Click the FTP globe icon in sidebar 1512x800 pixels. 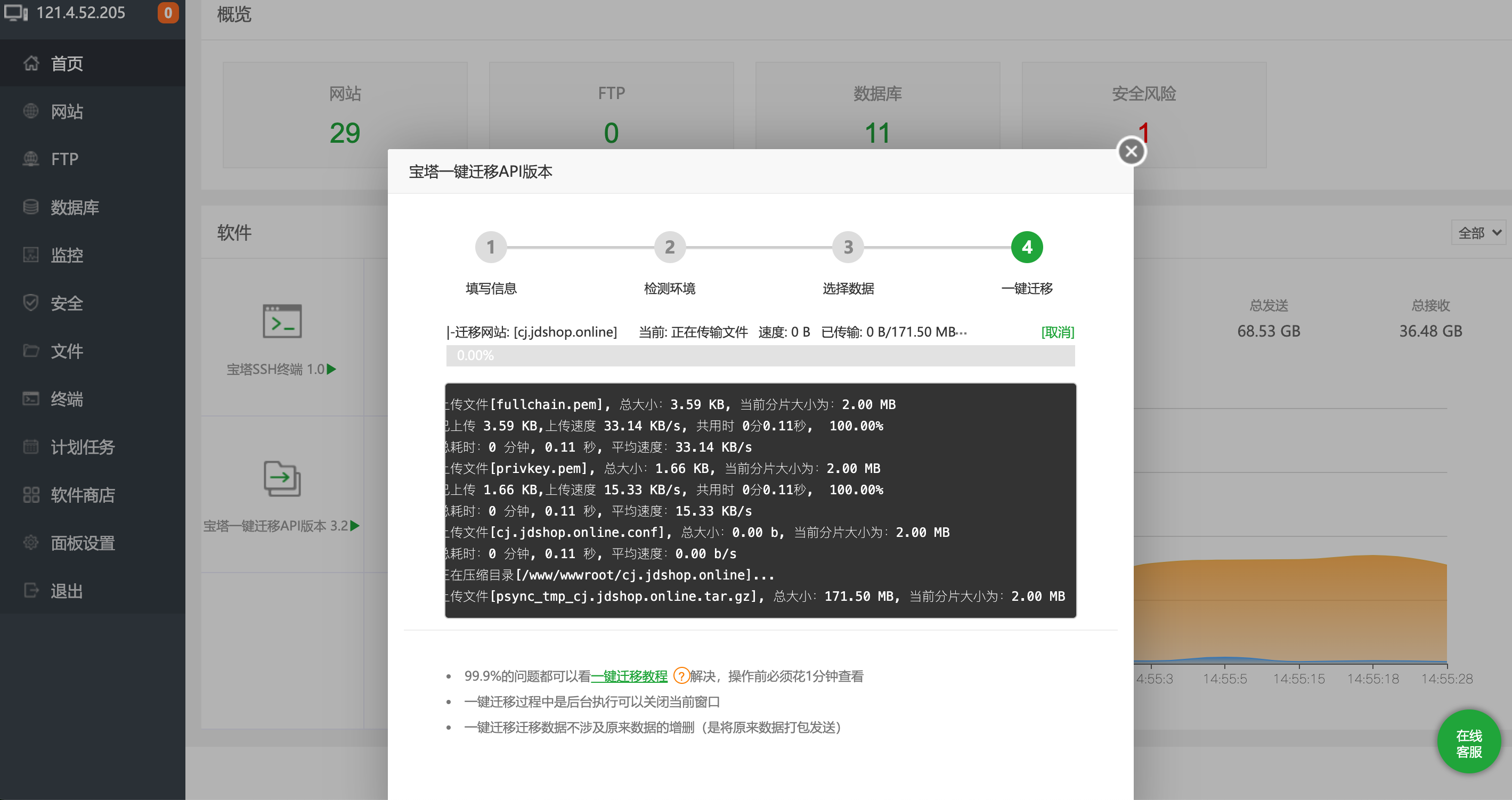pyautogui.click(x=31, y=159)
